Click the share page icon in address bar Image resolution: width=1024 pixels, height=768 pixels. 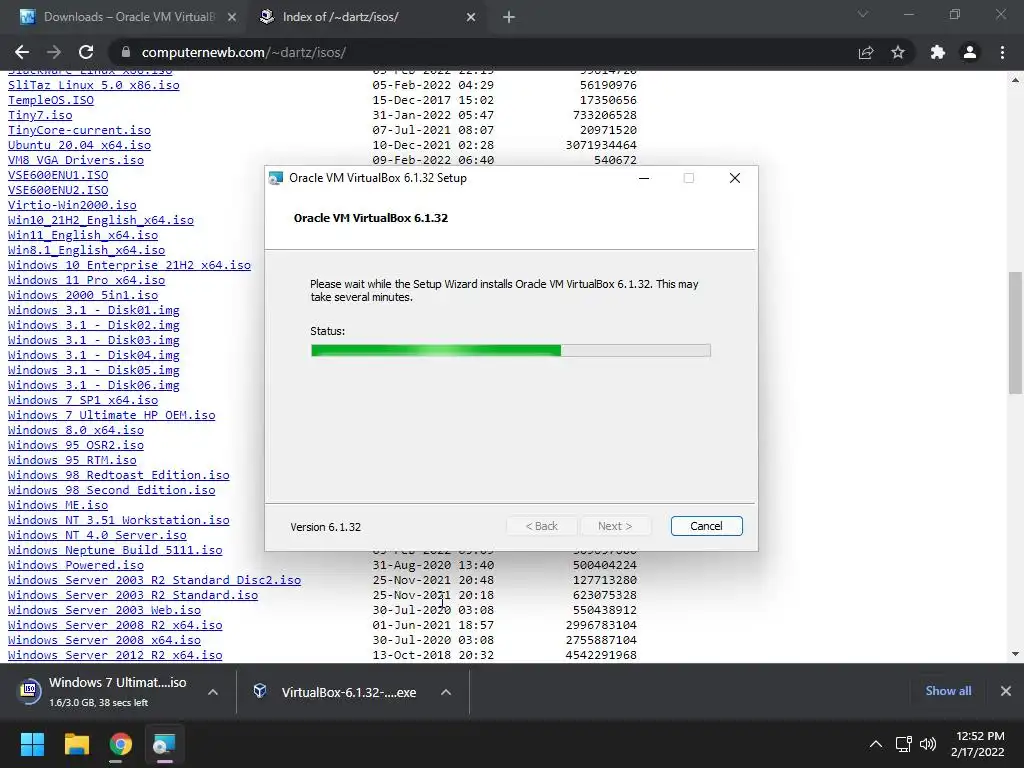click(x=866, y=52)
